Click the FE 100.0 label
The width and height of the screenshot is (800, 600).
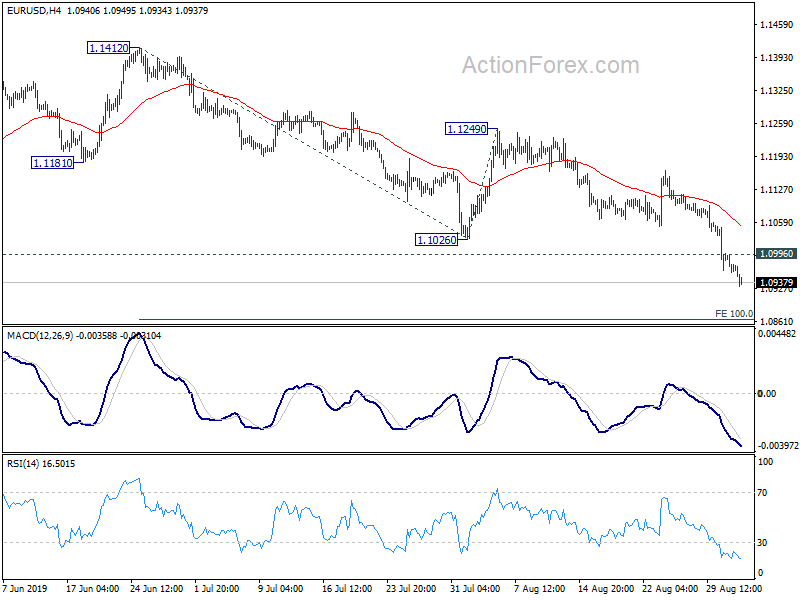(x=734, y=314)
